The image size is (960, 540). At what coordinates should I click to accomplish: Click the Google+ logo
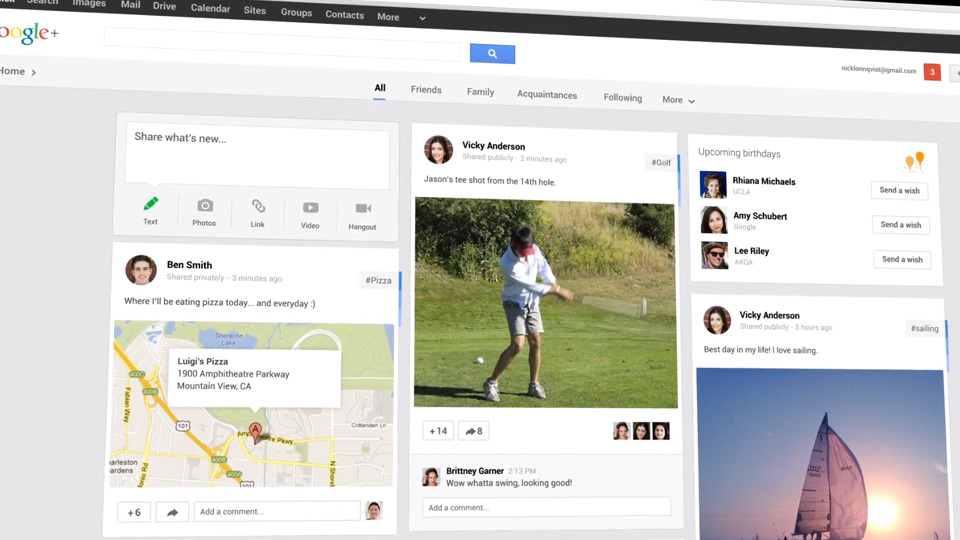pyautogui.click(x=29, y=33)
